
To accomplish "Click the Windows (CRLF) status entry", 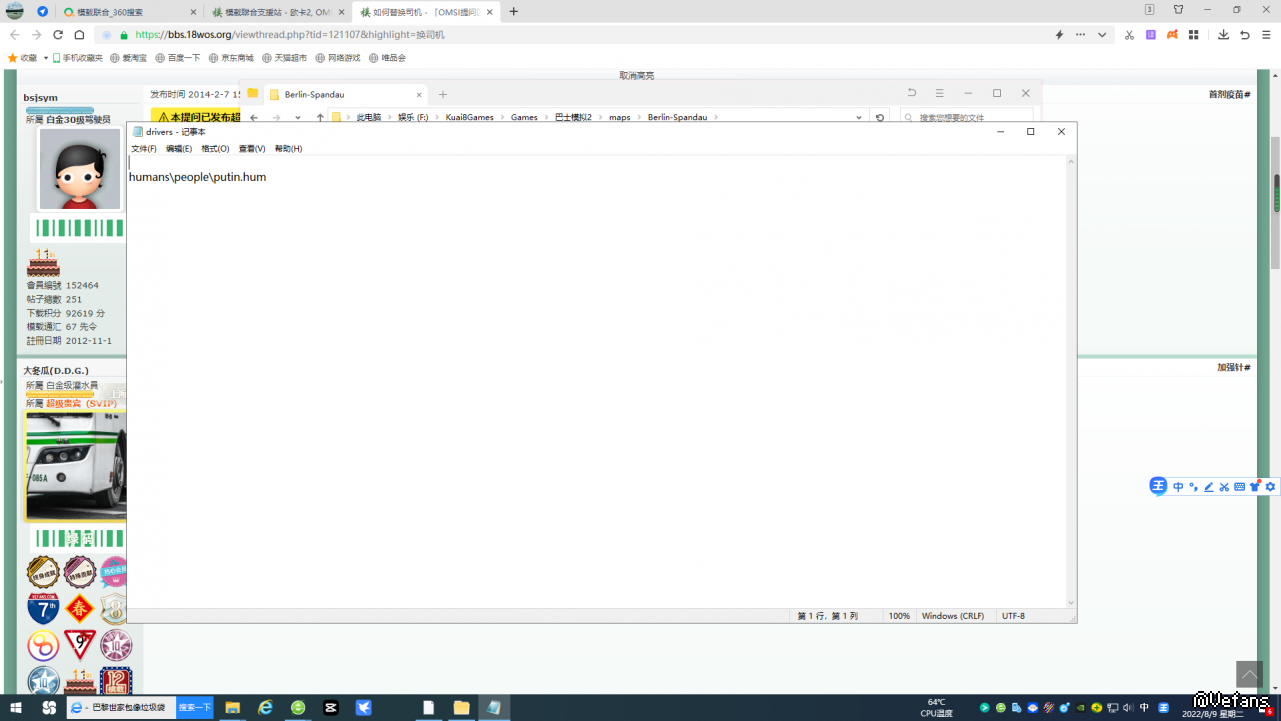I will (x=953, y=616).
